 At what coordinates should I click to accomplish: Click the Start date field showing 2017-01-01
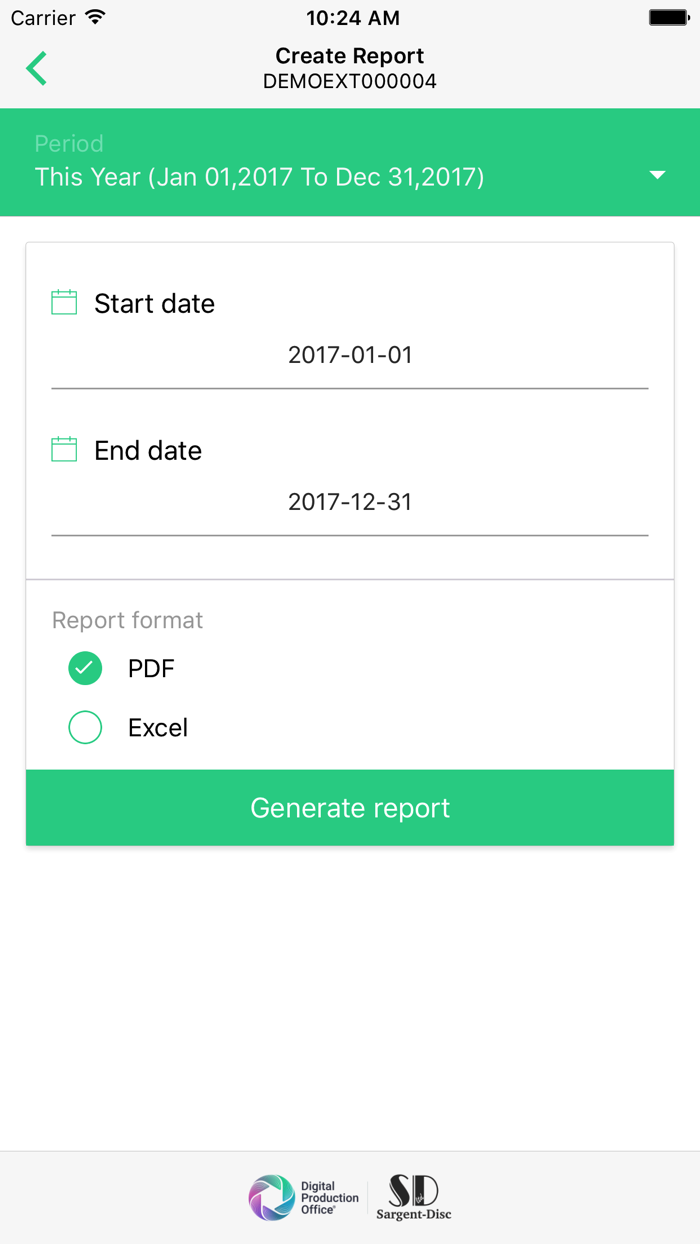point(350,355)
